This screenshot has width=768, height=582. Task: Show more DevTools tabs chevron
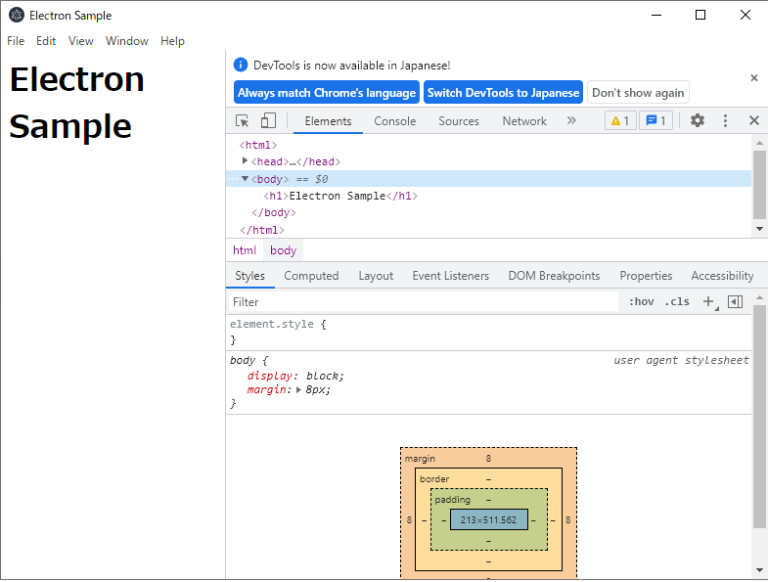(571, 121)
